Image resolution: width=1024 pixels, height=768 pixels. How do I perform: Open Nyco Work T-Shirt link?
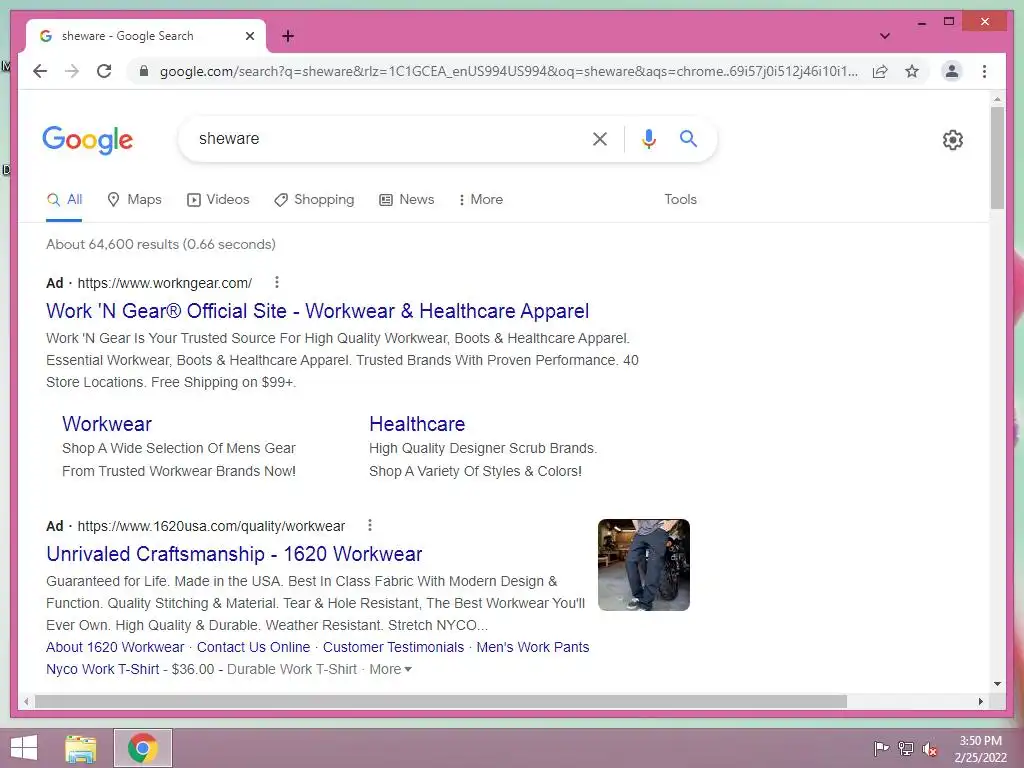(103, 669)
